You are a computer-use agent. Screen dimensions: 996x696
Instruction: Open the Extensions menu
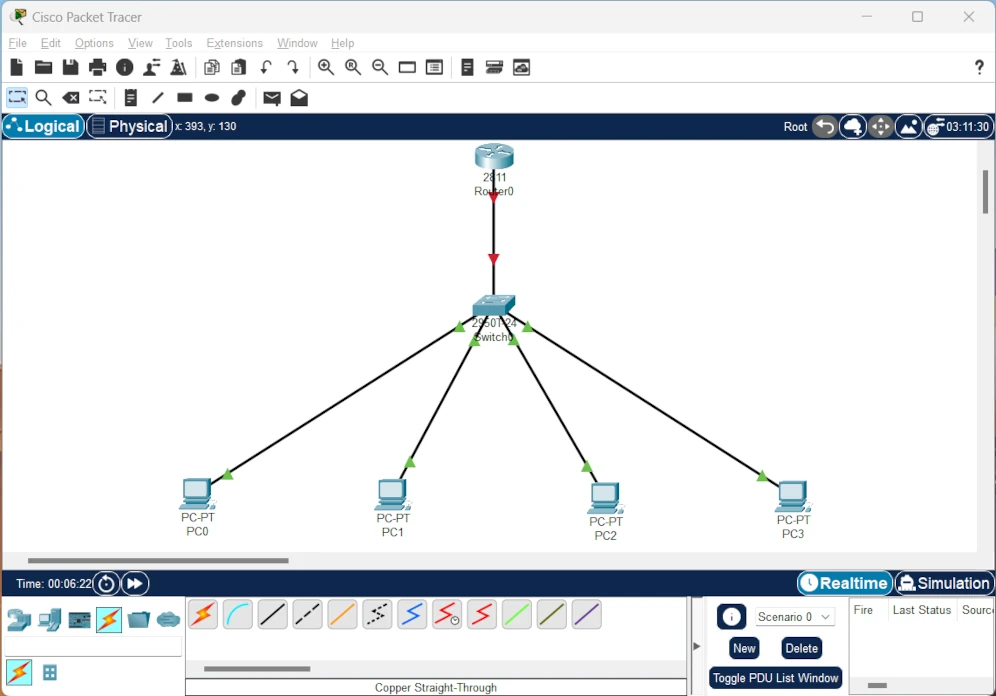[234, 43]
